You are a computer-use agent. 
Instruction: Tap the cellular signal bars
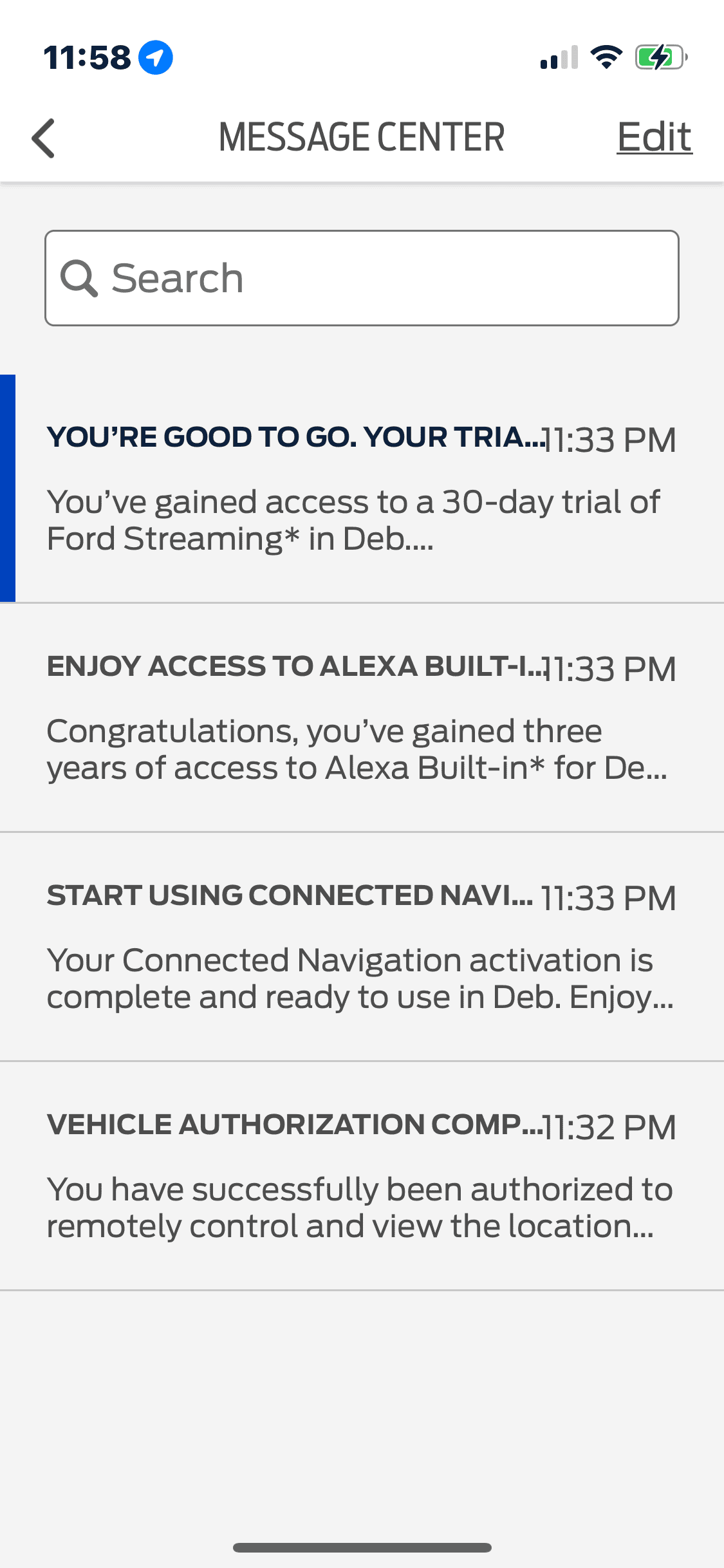(x=559, y=57)
